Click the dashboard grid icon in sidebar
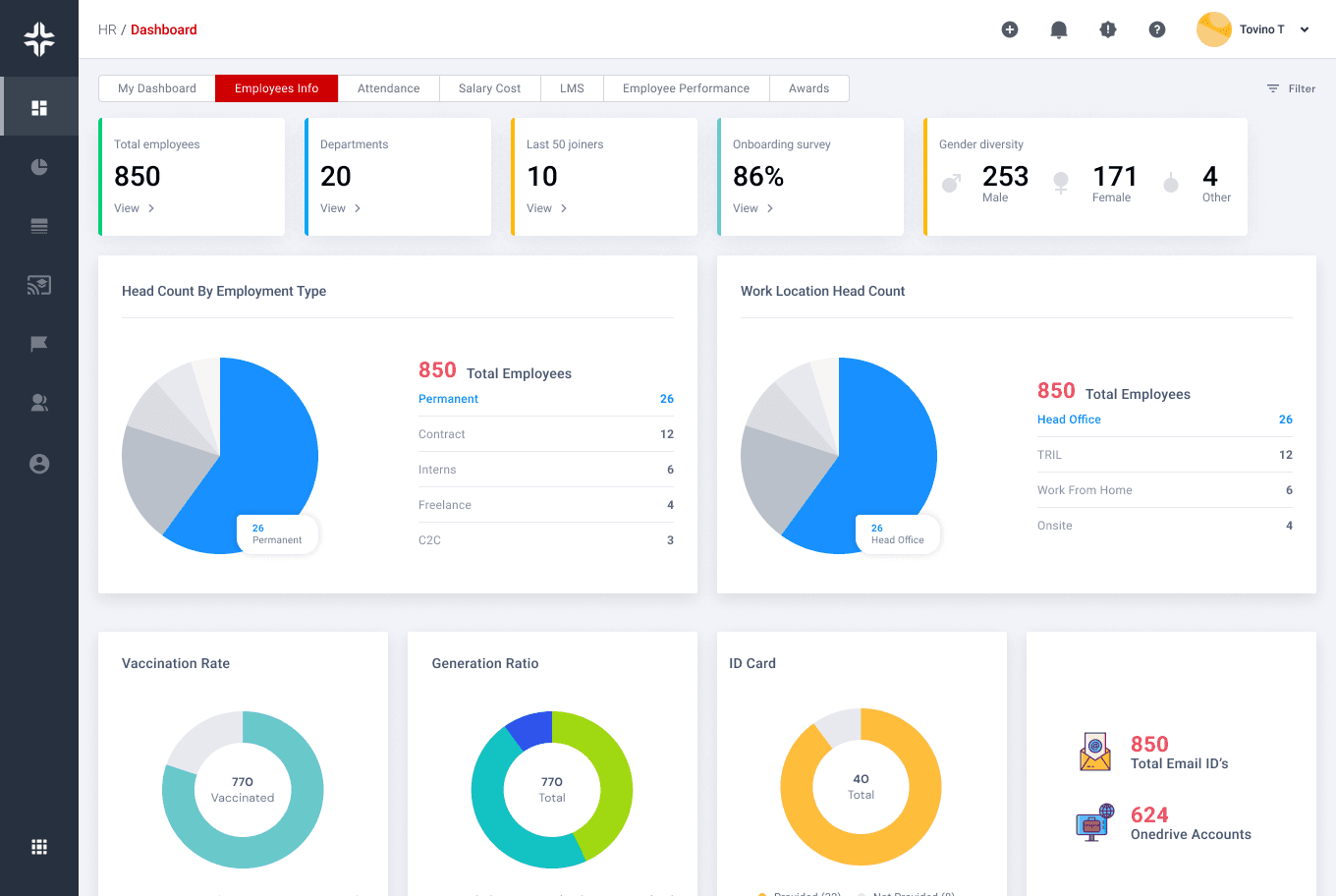The height and width of the screenshot is (896, 1336). tap(39, 108)
